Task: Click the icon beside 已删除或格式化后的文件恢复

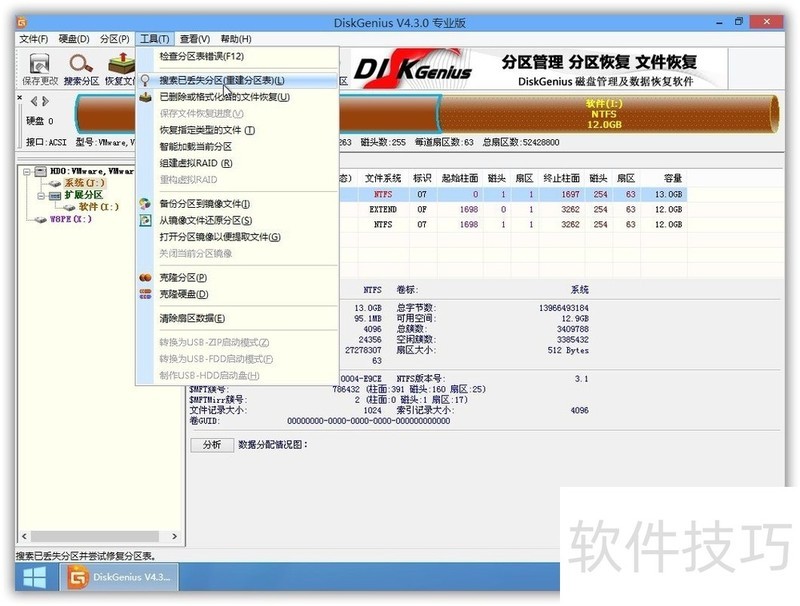Action: (145, 97)
